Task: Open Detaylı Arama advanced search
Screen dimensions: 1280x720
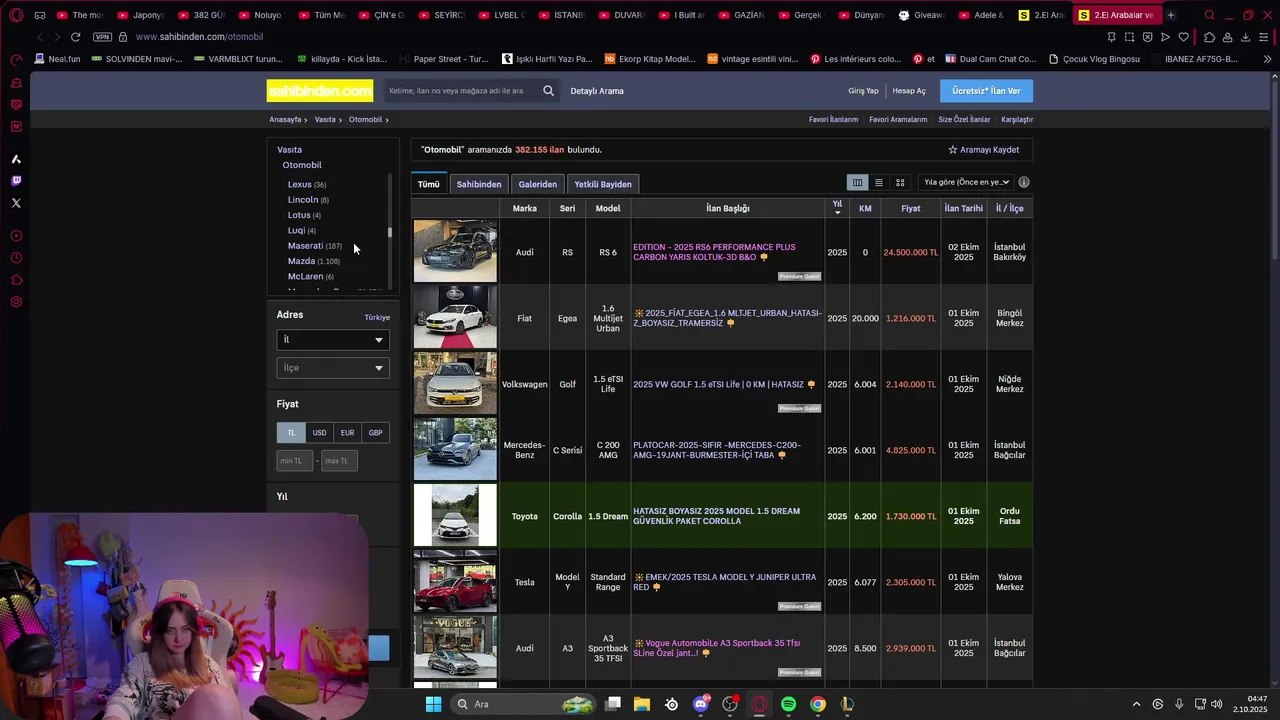Action: pyautogui.click(x=597, y=91)
